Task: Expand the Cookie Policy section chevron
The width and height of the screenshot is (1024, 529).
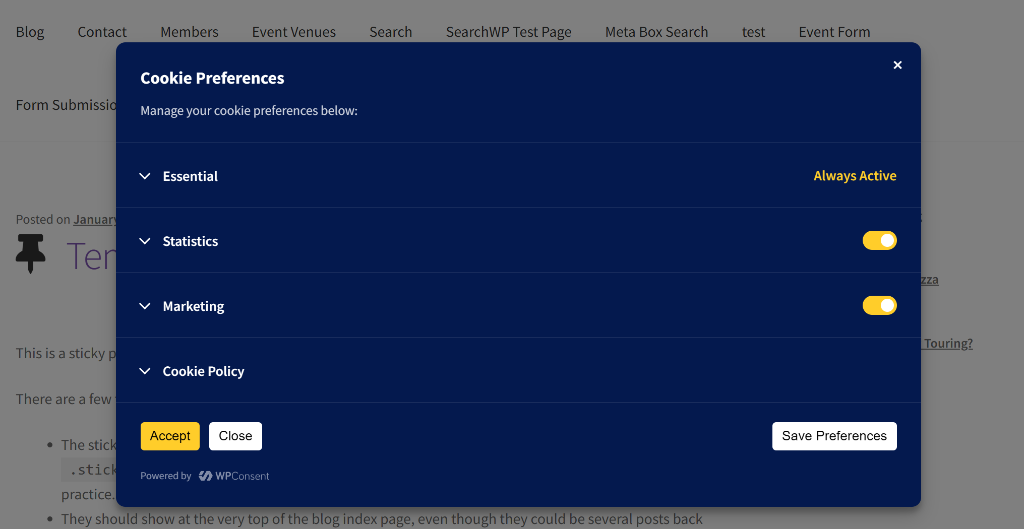Action: [145, 371]
